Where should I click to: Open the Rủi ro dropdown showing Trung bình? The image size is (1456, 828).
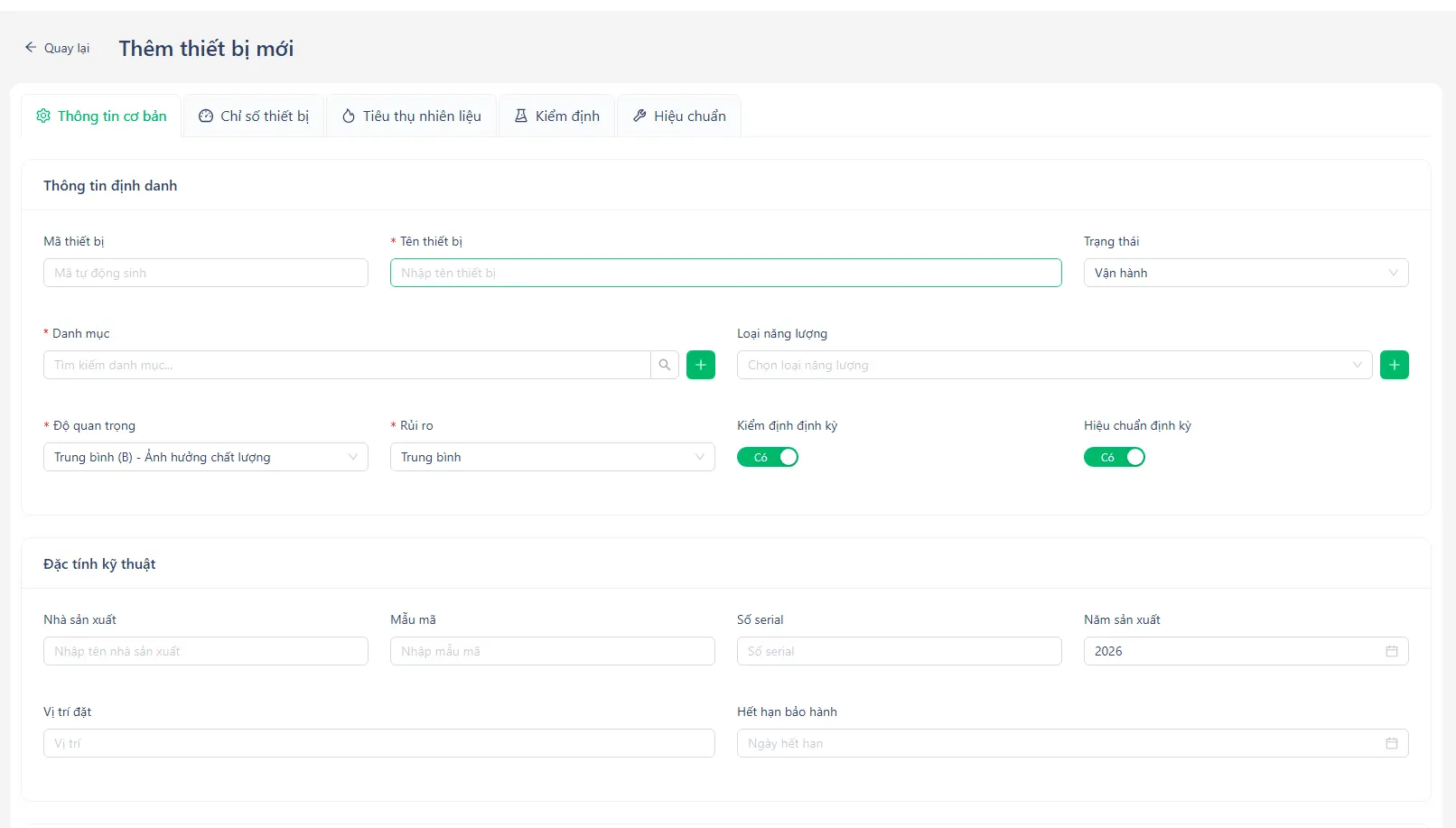(x=553, y=457)
